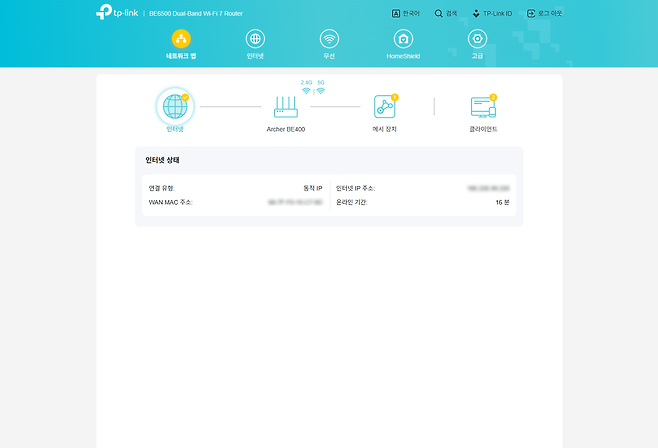Select the Archer BE400 router icon
The image size is (658, 448).
click(x=287, y=107)
